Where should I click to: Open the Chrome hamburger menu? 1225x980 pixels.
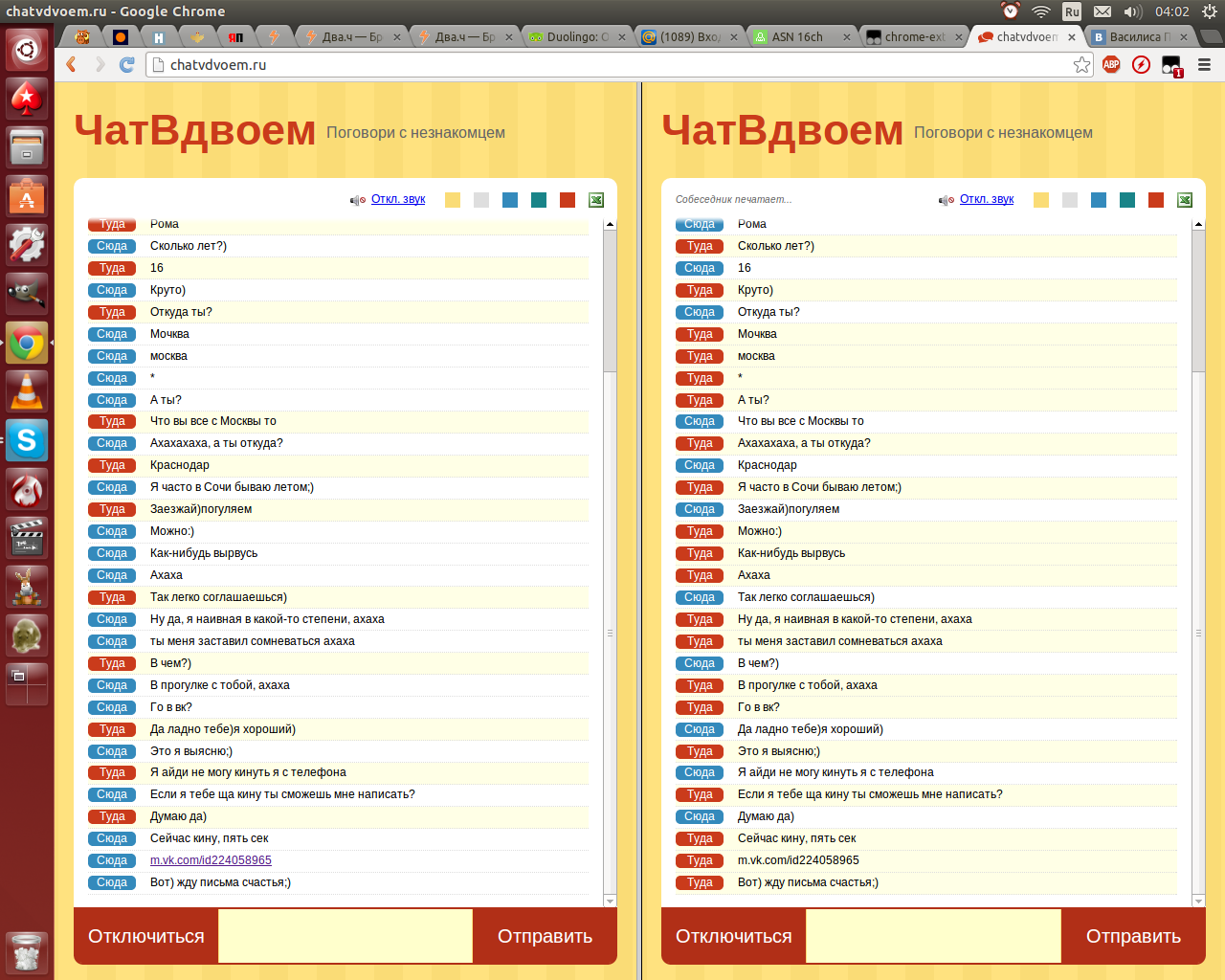pyautogui.click(x=1204, y=64)
